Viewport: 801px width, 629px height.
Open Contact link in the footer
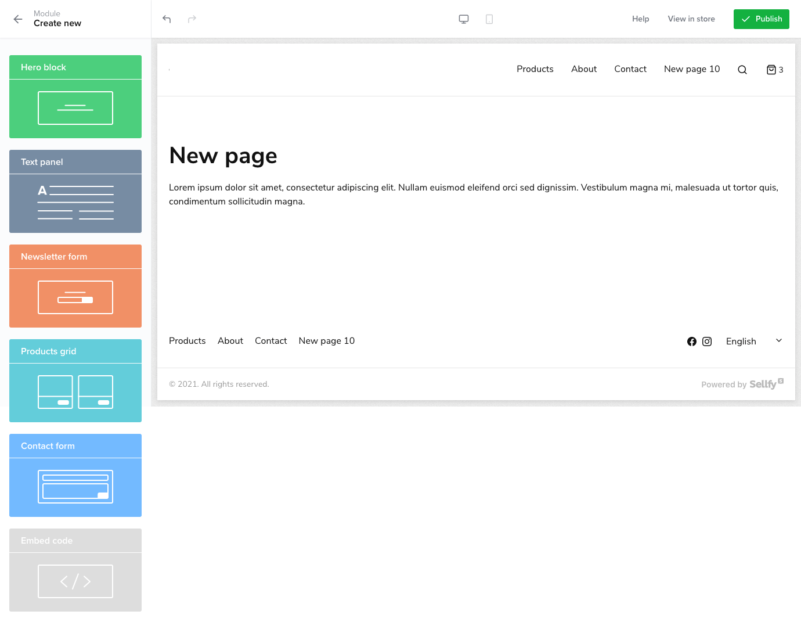tap(271, 341)
